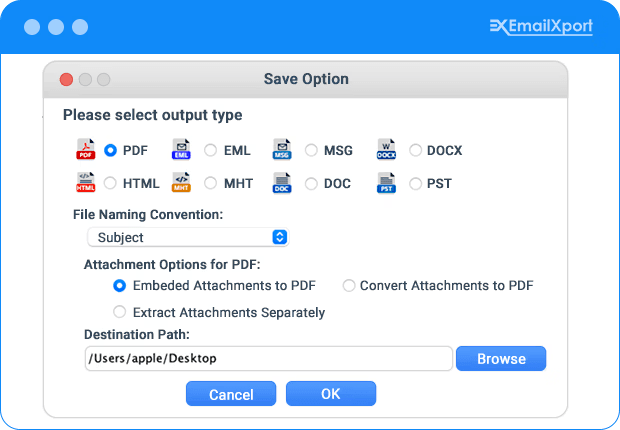Open the File Naming Convention dropdown
Viewport: 620px width, 430px height.
pyautogui.click(x=188, y=237)
